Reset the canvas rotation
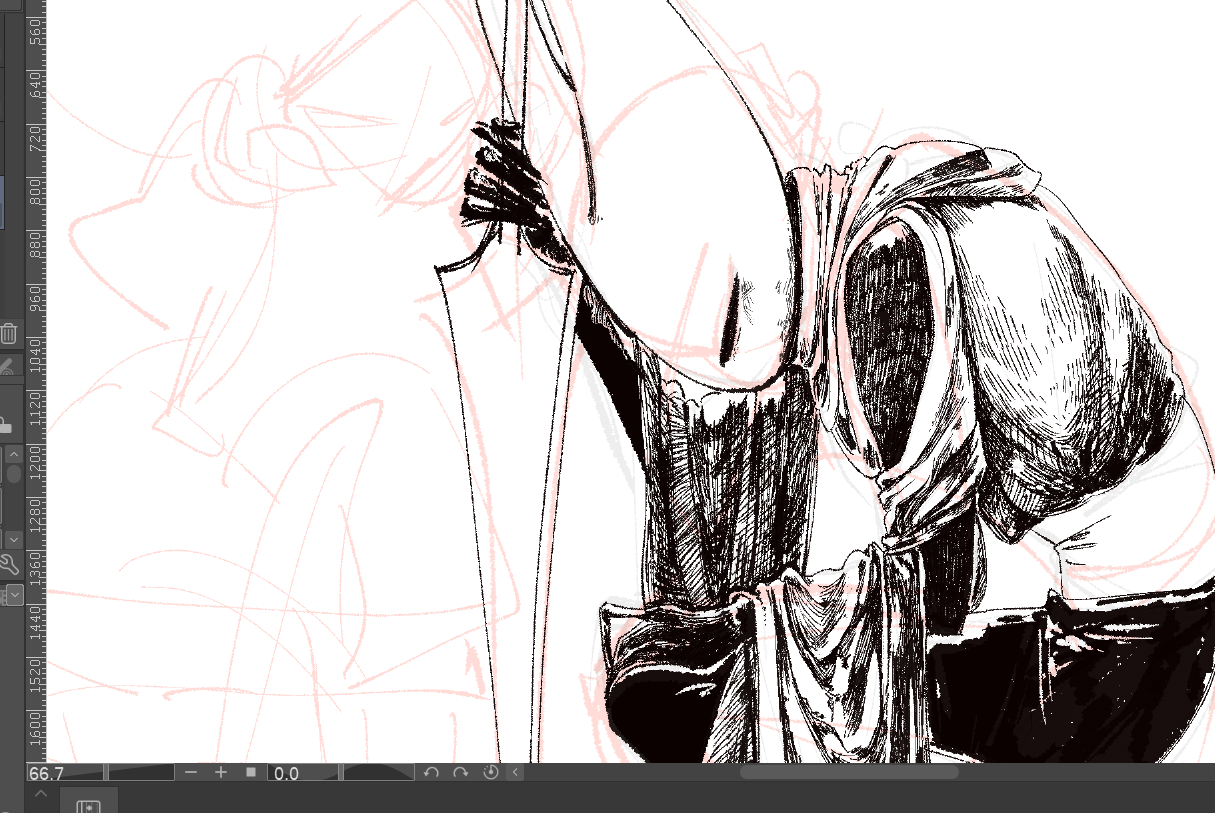Screen dimensions: 1215x813 490,773
